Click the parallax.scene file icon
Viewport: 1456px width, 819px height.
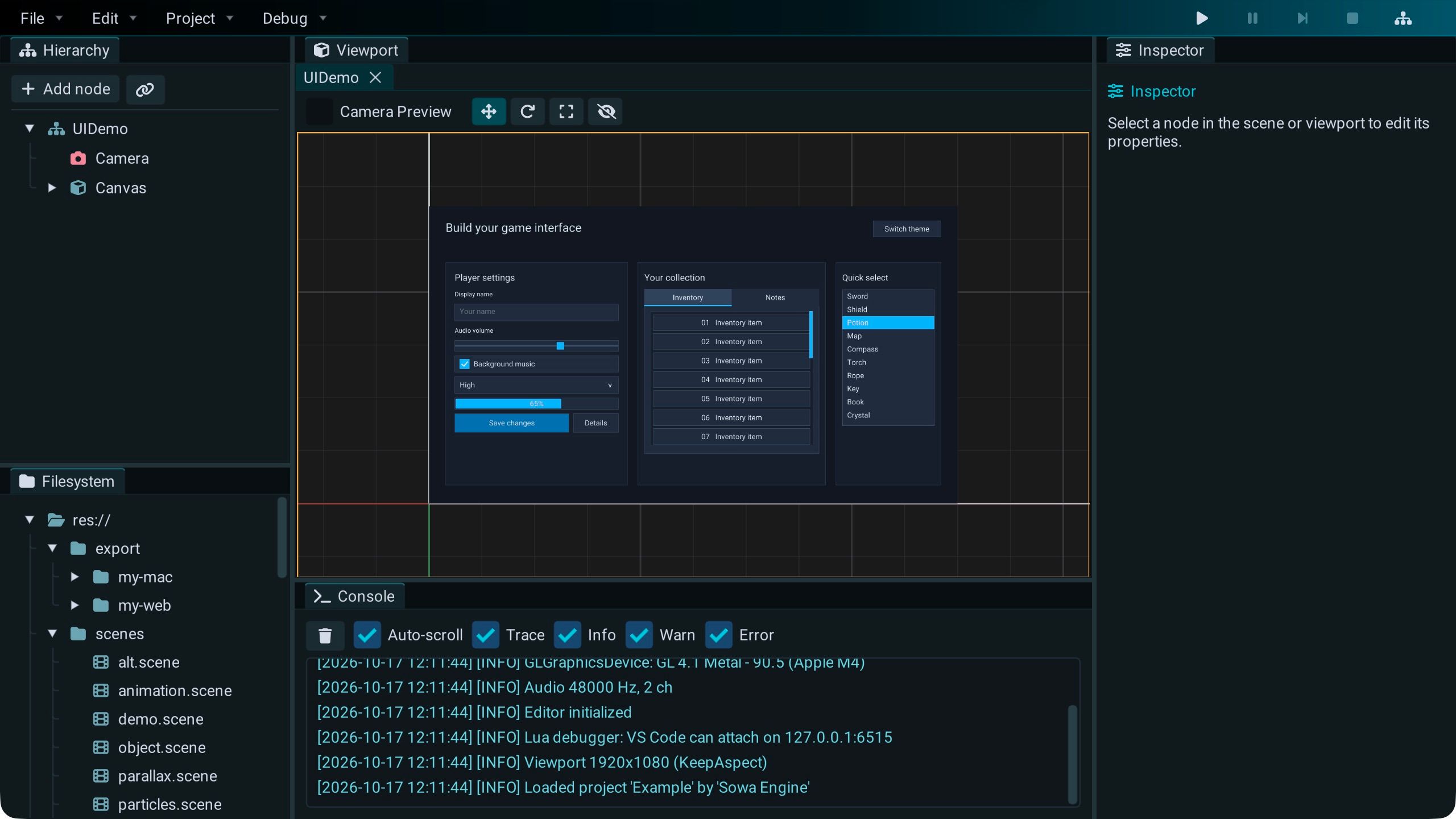101,776
